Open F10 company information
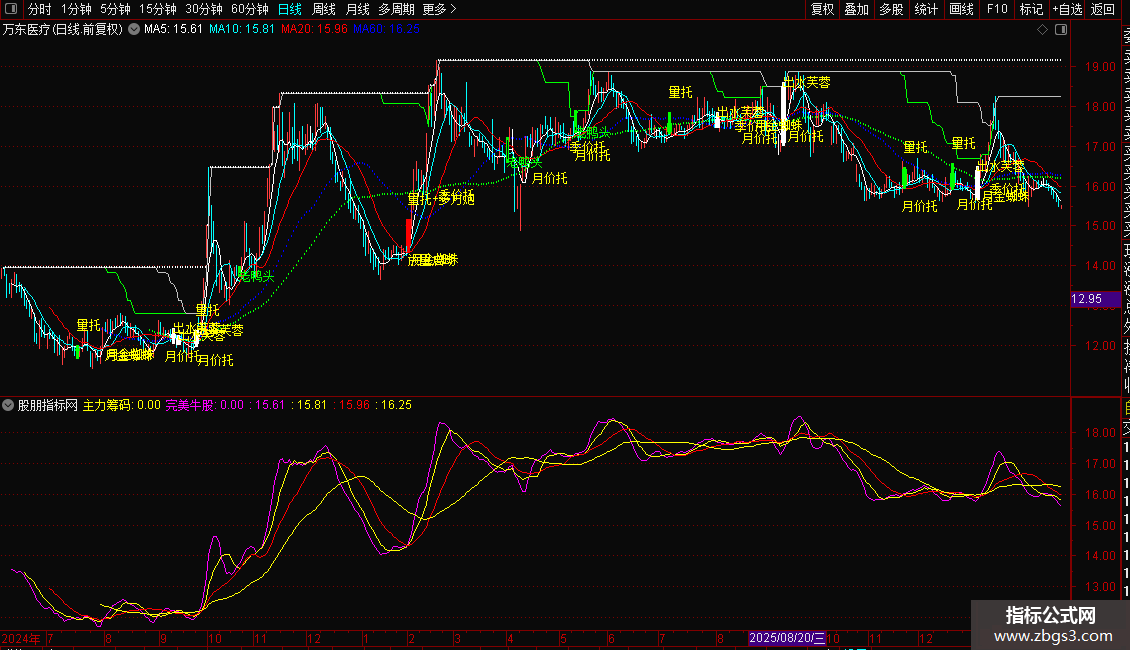 pos(997,9)
